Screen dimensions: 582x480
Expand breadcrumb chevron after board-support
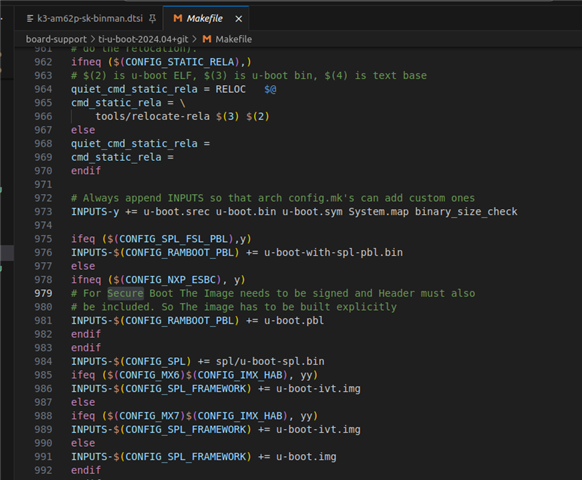click(x=92, y=39)
